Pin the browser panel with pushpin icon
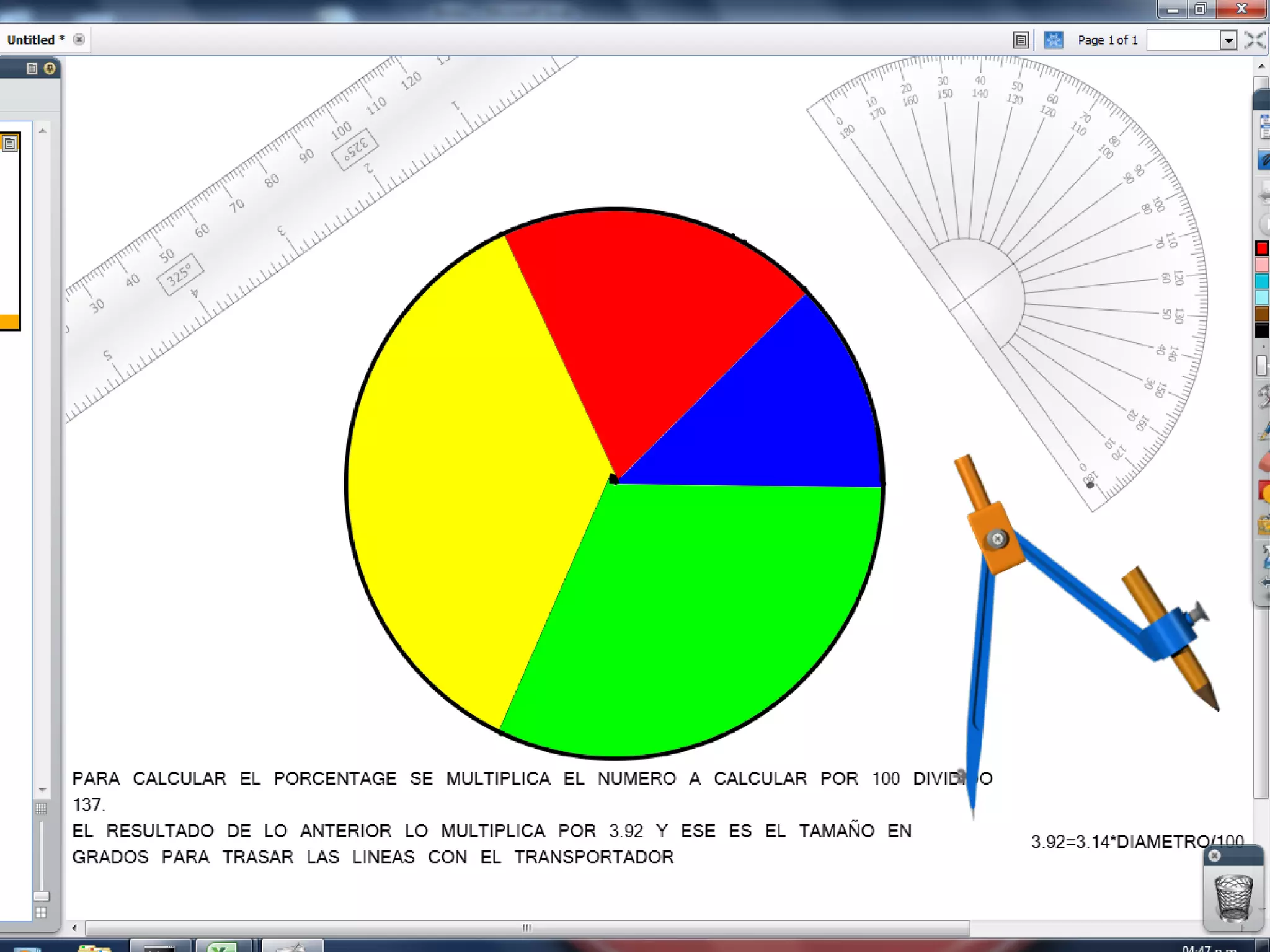Image resolution: width=1270 pixels, height=952 pixels. 50,68
